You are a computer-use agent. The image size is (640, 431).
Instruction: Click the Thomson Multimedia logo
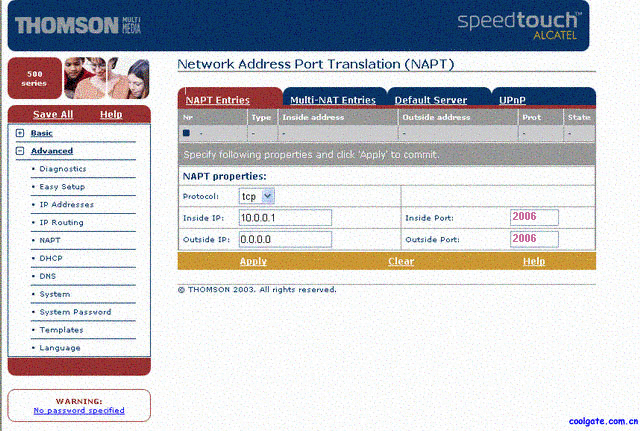pyautogui.click(x=80, y=24)
